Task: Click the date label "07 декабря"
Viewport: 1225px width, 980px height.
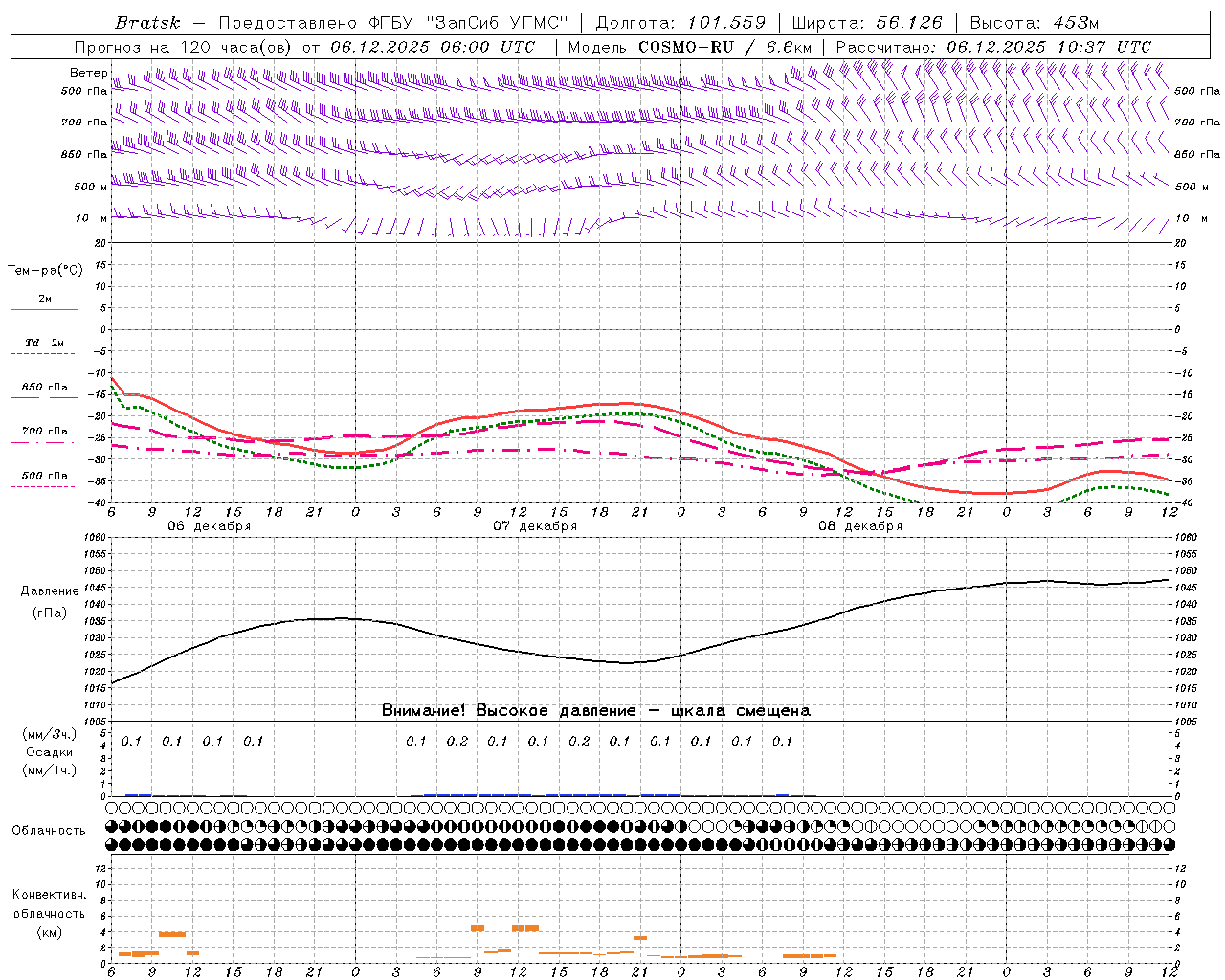Action: tap(535, 526)
